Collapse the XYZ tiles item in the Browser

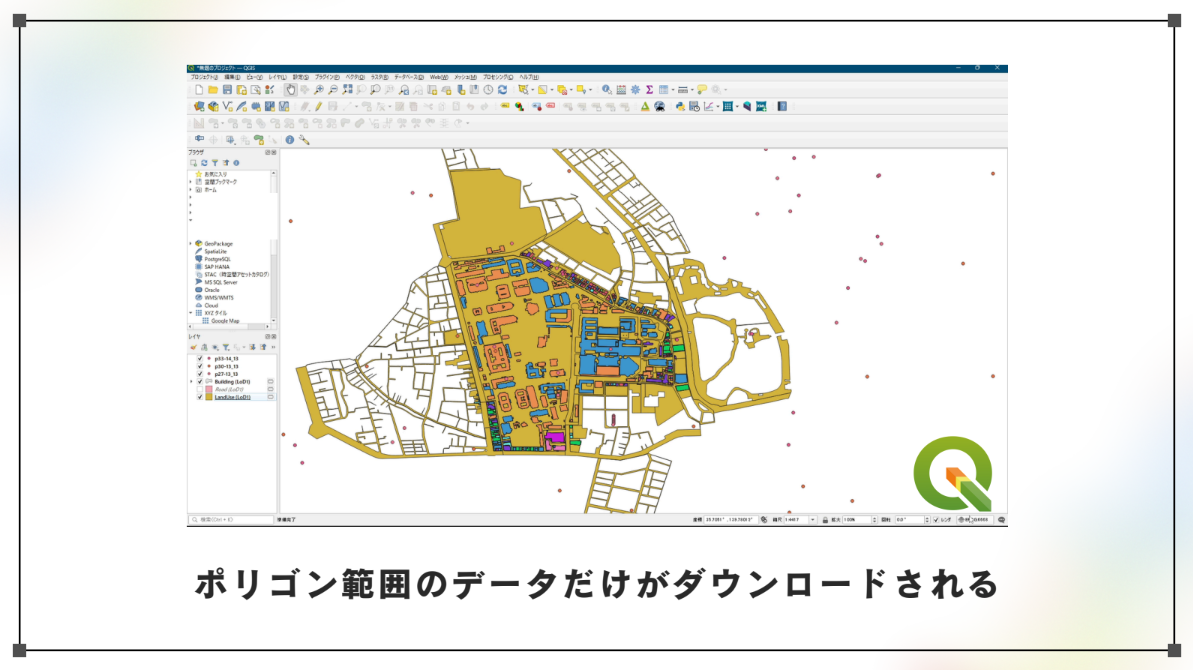coord(190,313)
